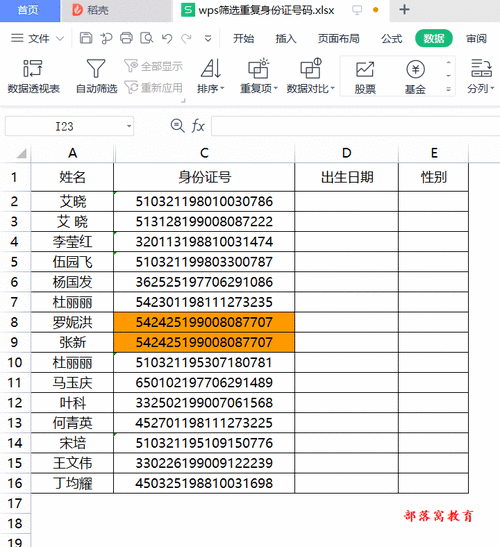
Task: Click the Select All corner triangle
Action: (22, 153)
